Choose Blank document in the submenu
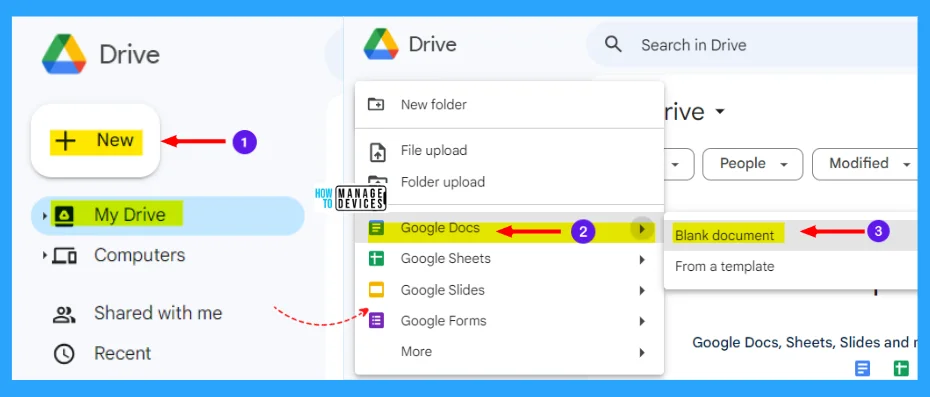 (791, 235)
